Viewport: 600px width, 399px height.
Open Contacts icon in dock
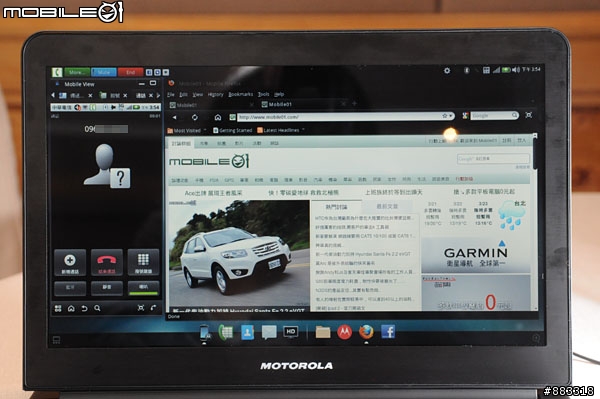(247, 332)
